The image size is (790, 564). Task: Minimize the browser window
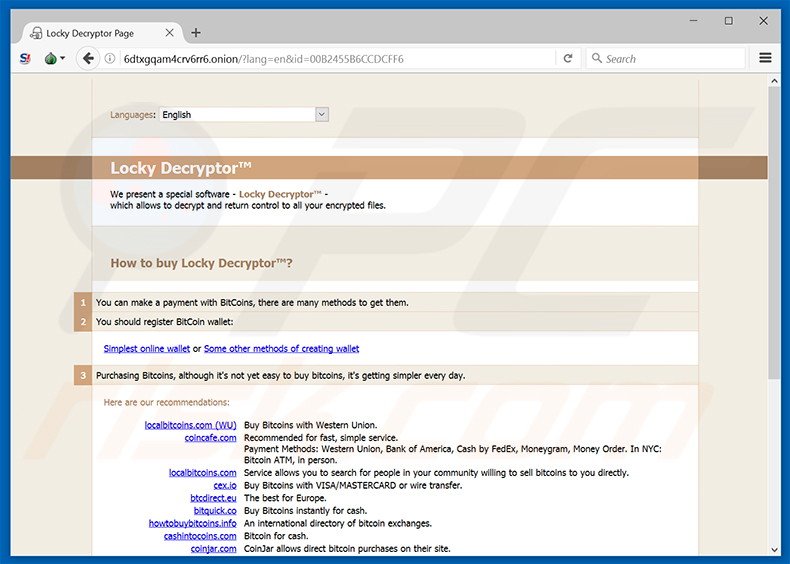(694, 21)
